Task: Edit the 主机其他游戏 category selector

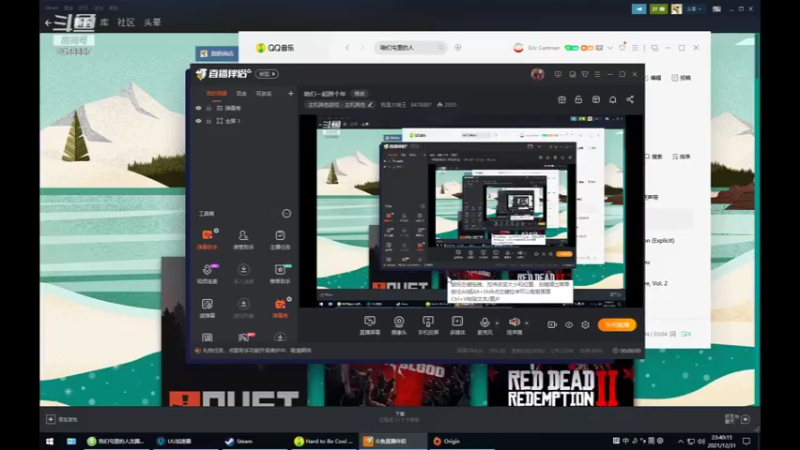Action: click(340, 105)
